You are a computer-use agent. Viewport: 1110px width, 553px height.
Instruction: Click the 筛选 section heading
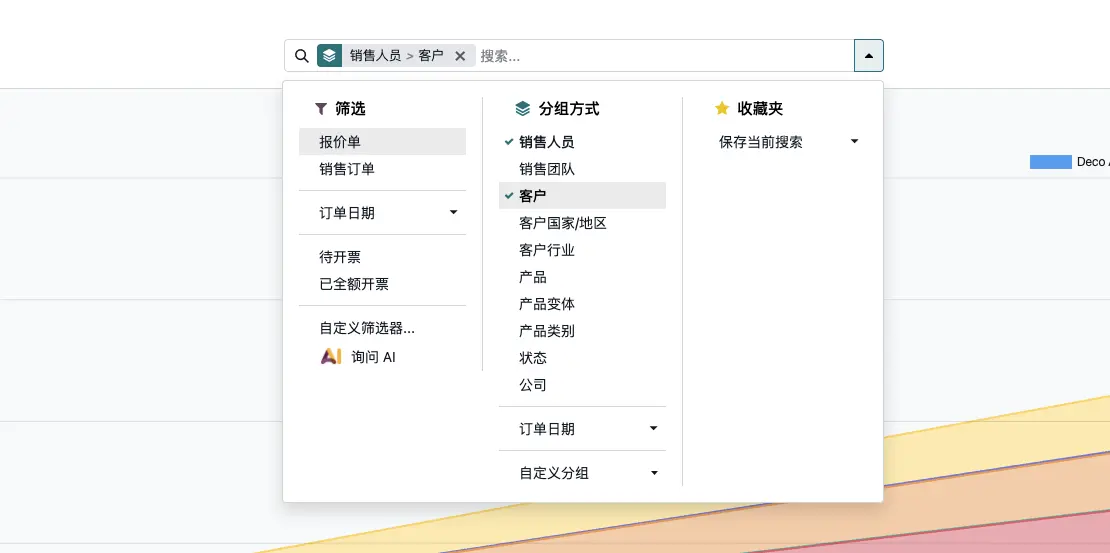click(x=350, y=108)
